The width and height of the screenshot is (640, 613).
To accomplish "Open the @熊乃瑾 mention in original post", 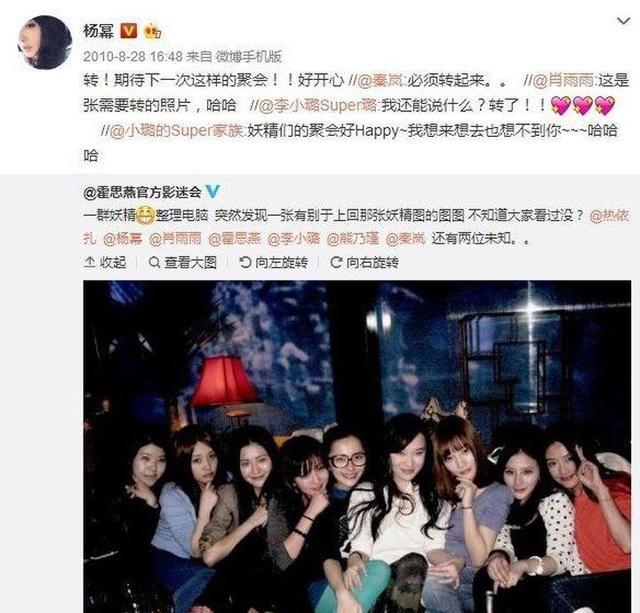I will pyautogui.click(x=353, y=238).
